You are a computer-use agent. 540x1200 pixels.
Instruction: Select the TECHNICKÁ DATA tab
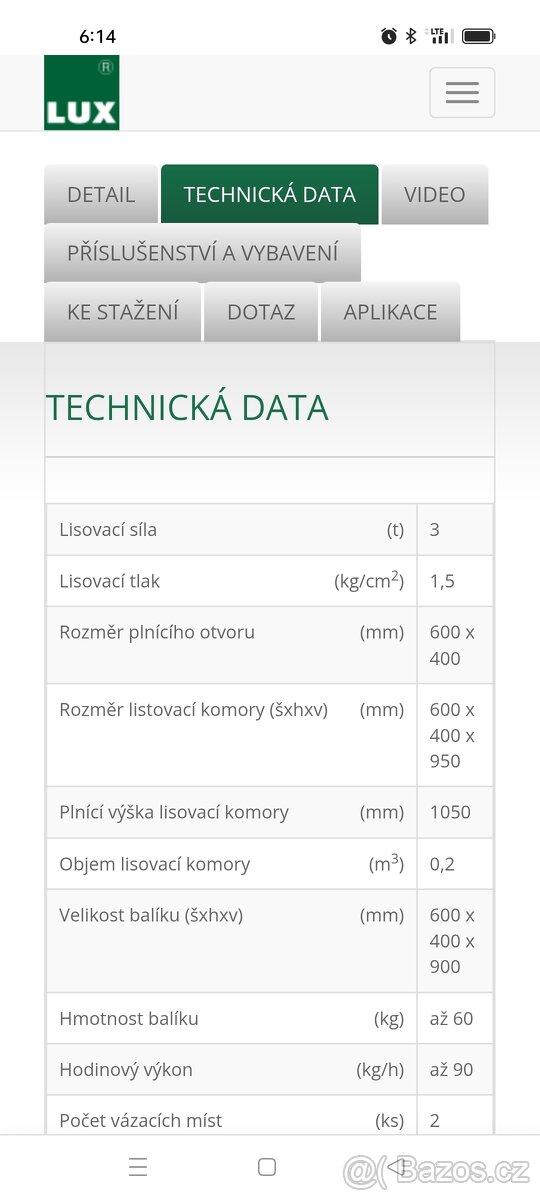coord(270,194)
